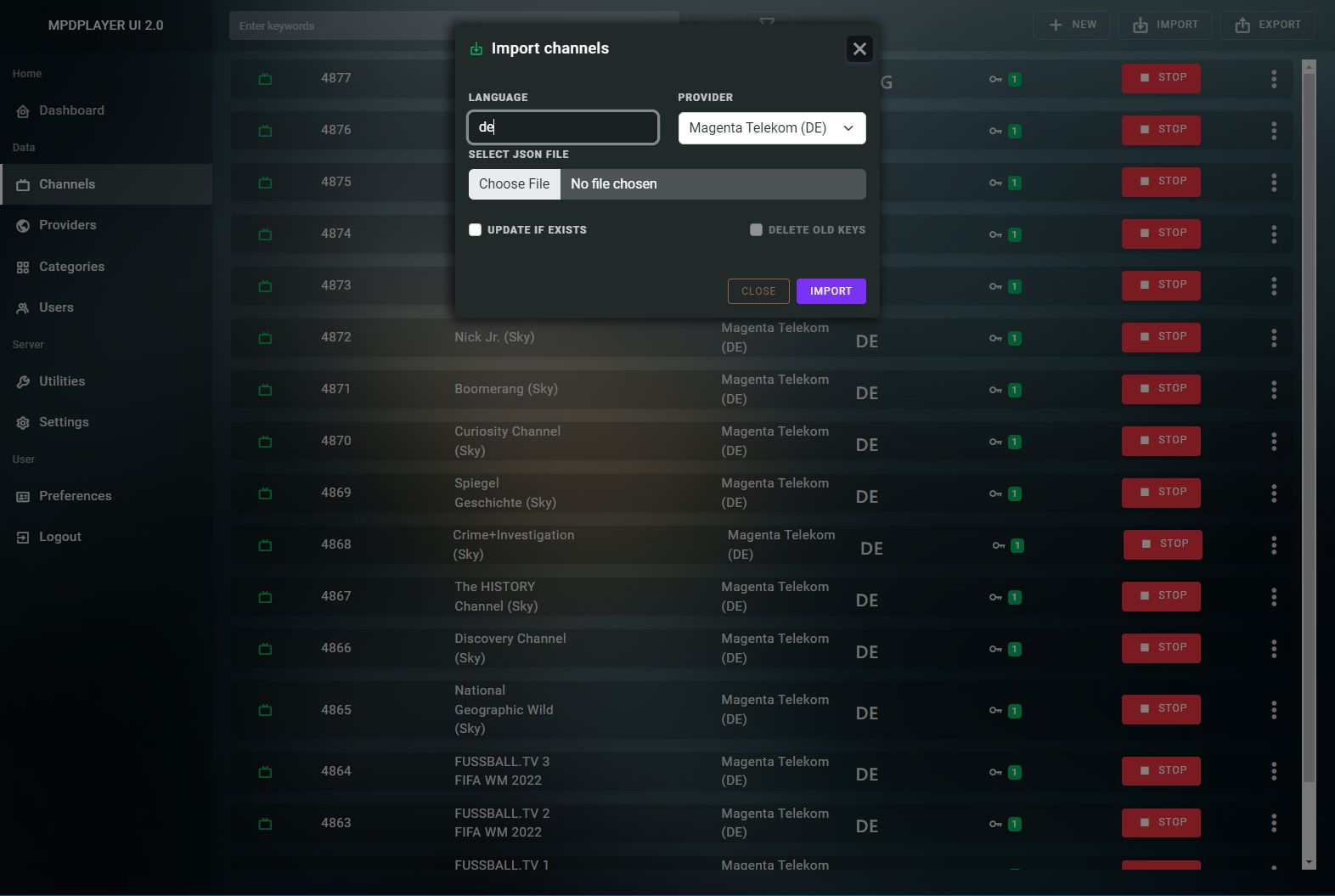The width and height of the screenshot is (1335, 896).
Task: Click the Language input field
Action: (563, 127)
